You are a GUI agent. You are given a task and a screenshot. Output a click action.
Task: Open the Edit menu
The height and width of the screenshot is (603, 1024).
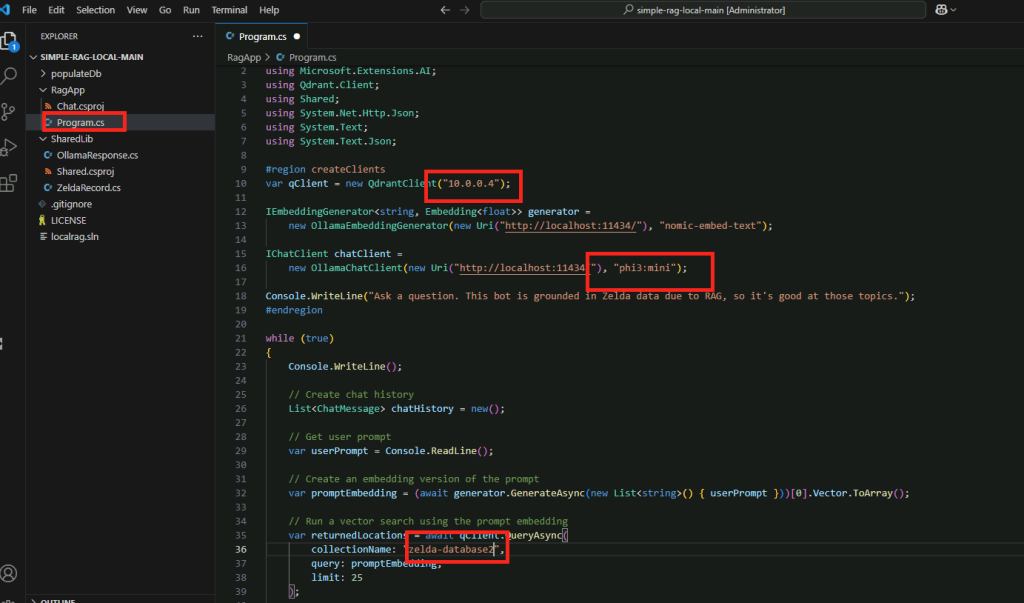coord(56,10)
